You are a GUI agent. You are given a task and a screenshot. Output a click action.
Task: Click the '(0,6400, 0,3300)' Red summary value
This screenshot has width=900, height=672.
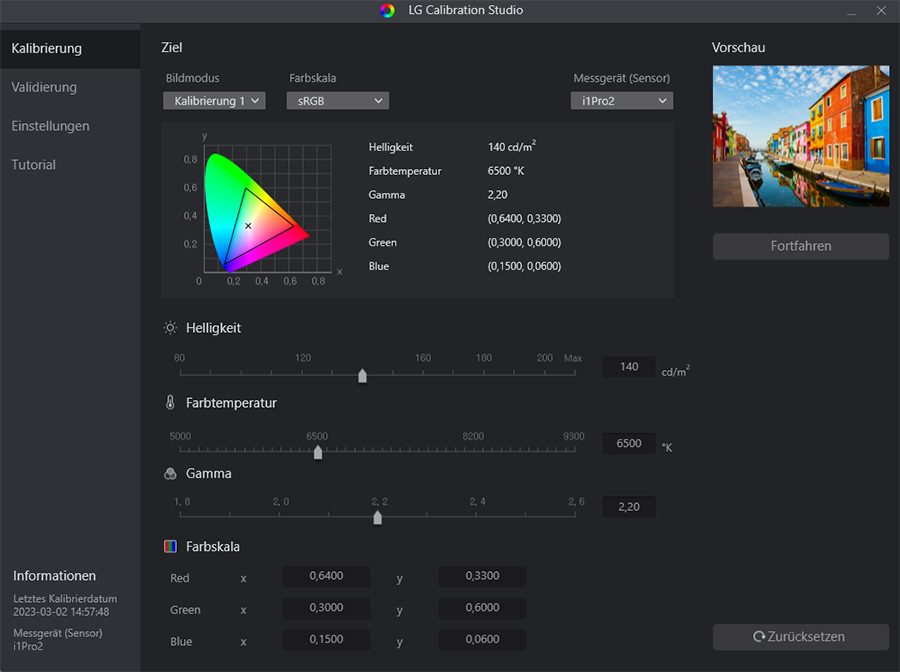tap(524, 219)
